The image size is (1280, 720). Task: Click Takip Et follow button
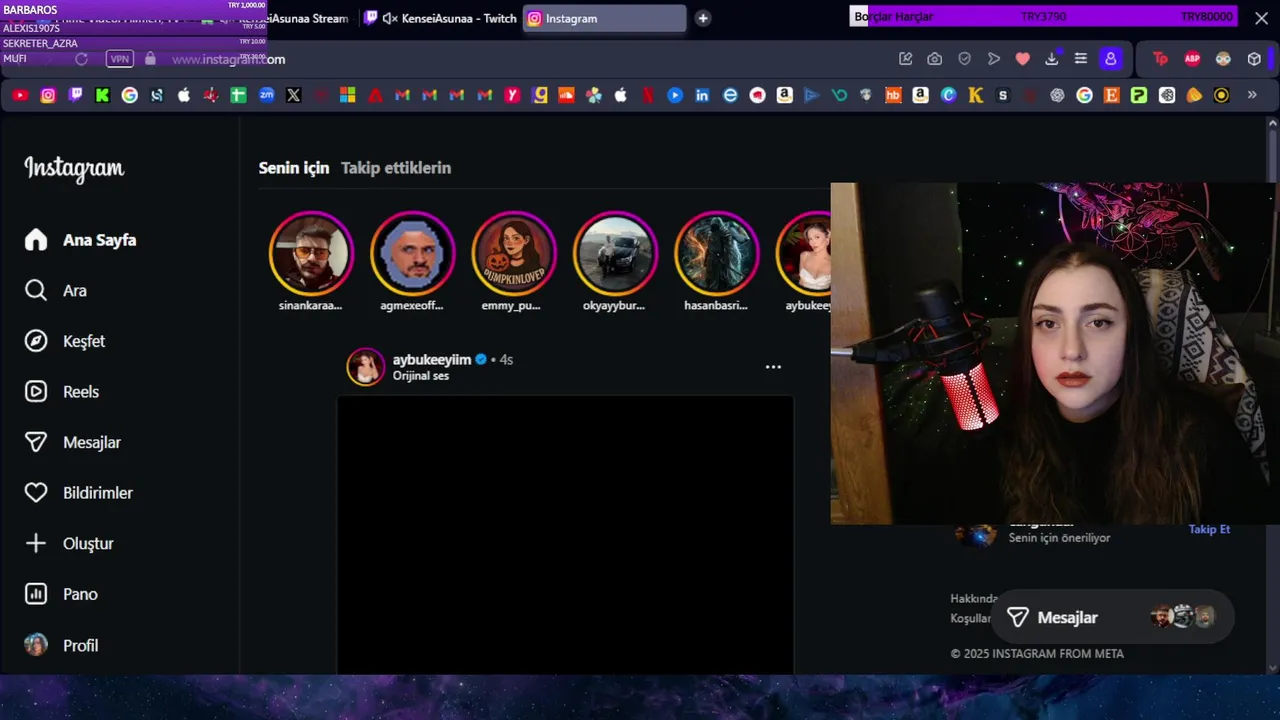point(1209,529)
